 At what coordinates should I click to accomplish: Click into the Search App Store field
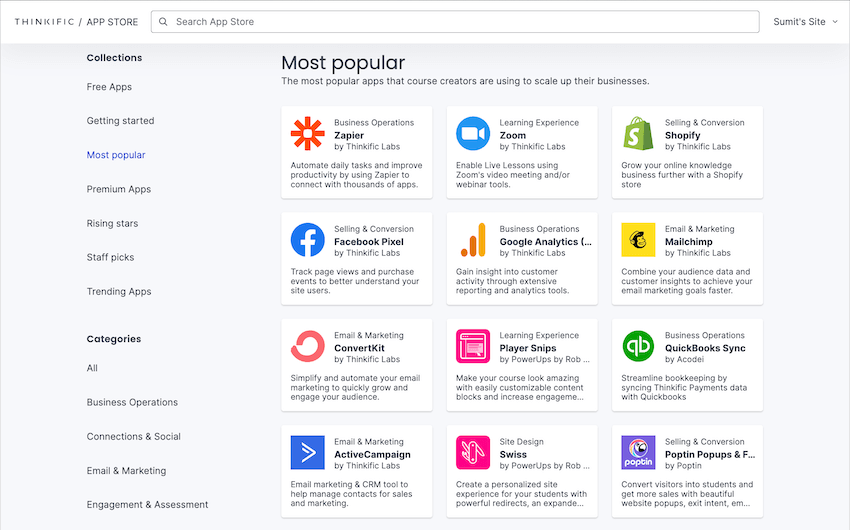tap(455, 22)
